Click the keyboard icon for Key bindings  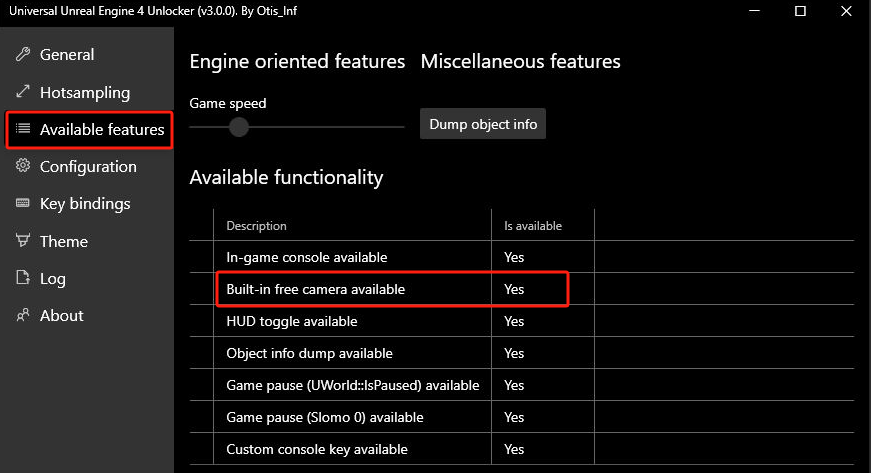coord(23,203)
